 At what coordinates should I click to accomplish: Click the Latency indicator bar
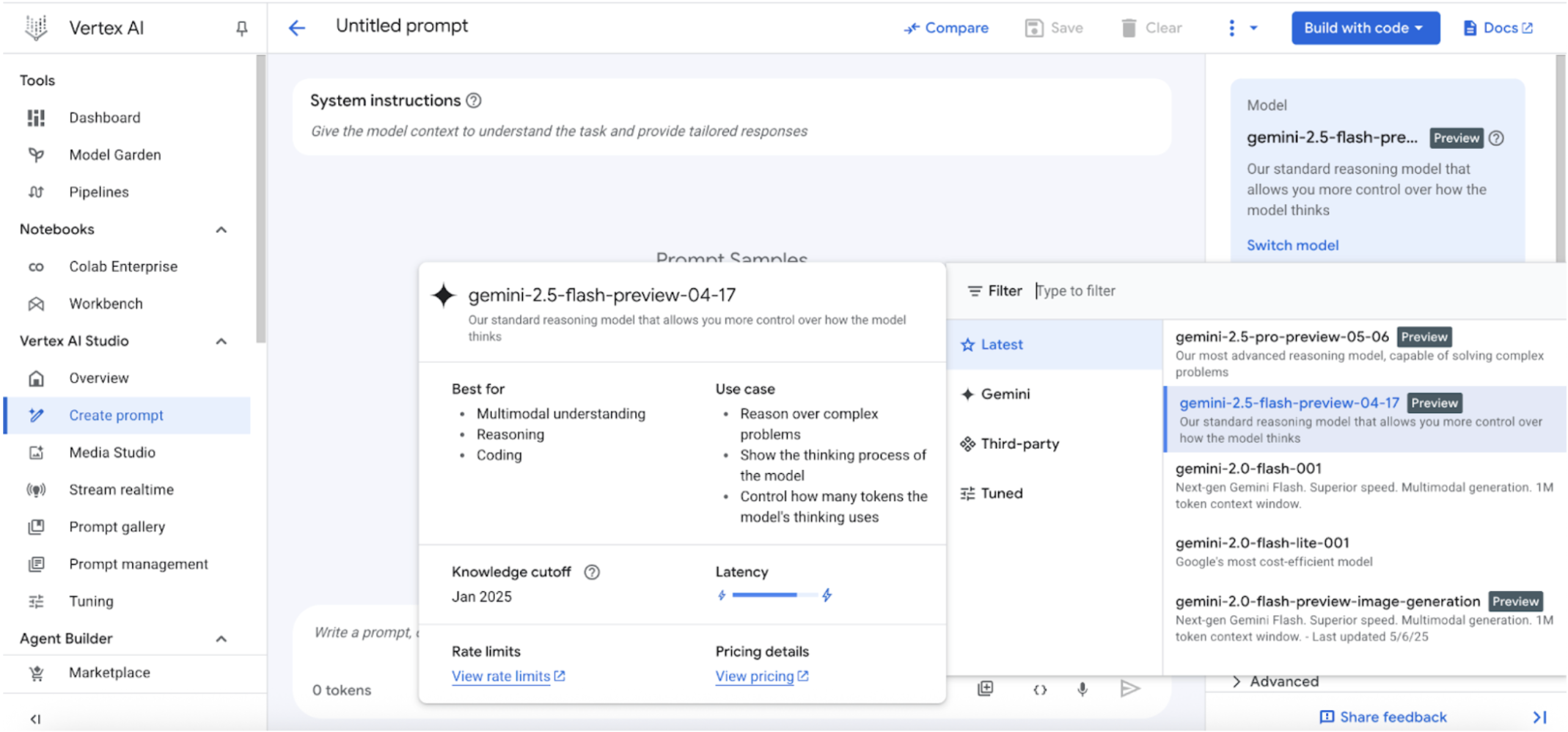[x=774, y=595]
